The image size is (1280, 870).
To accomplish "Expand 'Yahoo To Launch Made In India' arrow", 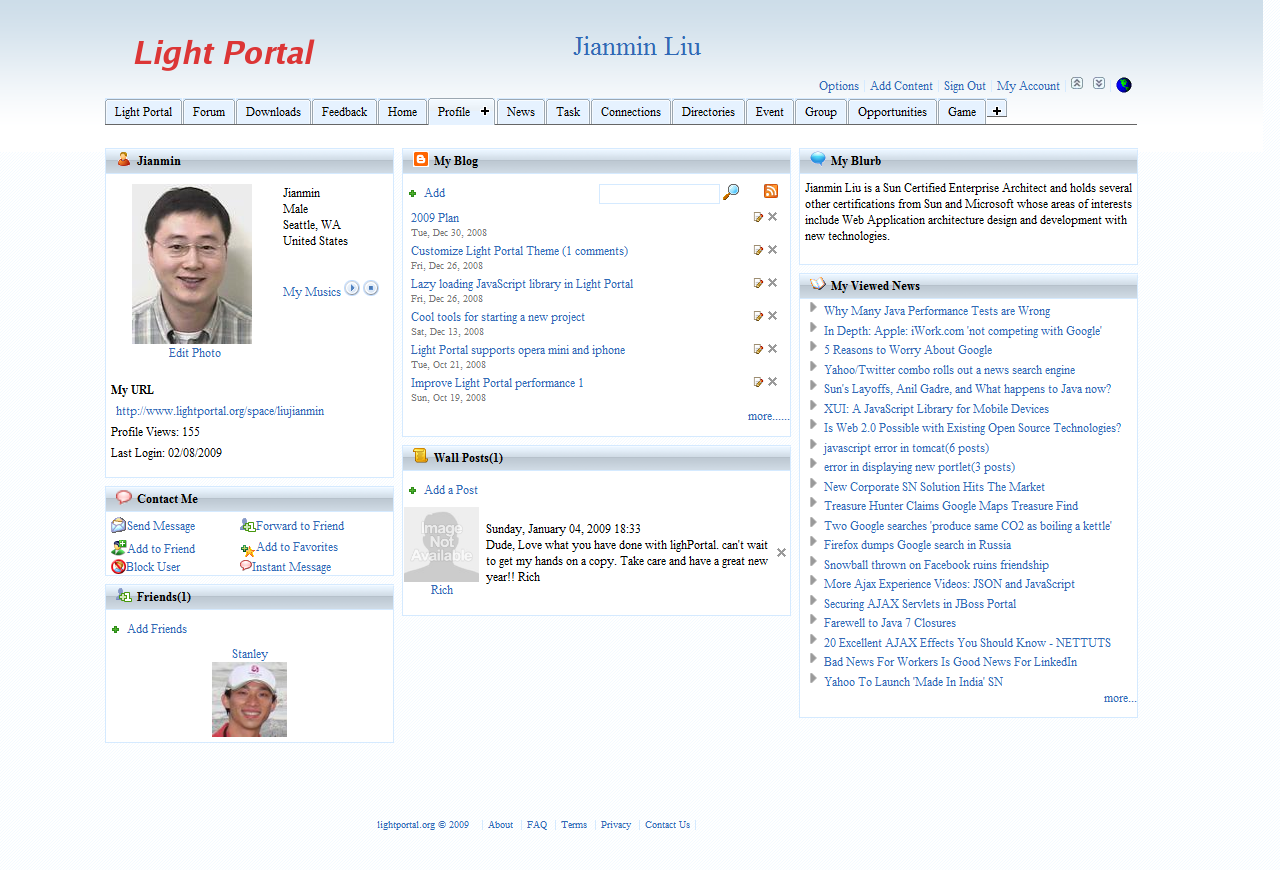I will 814,680.
